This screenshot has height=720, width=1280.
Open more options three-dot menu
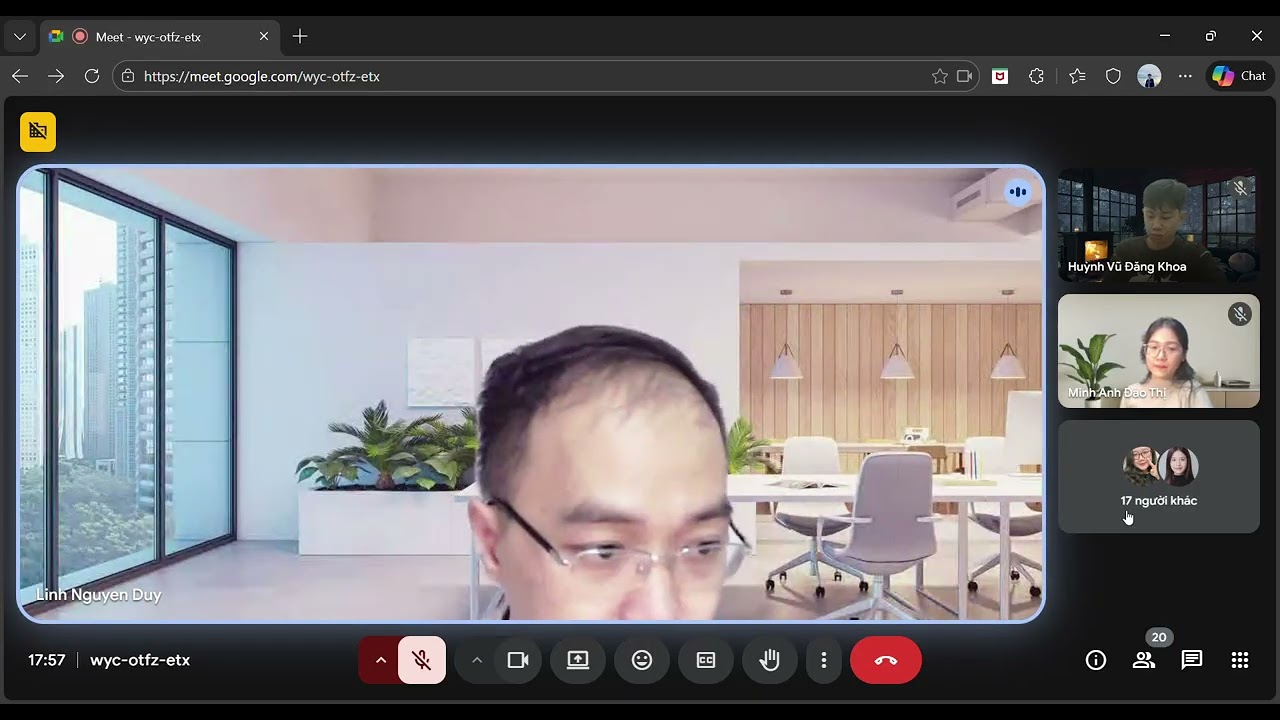click(x=824, y=660)
